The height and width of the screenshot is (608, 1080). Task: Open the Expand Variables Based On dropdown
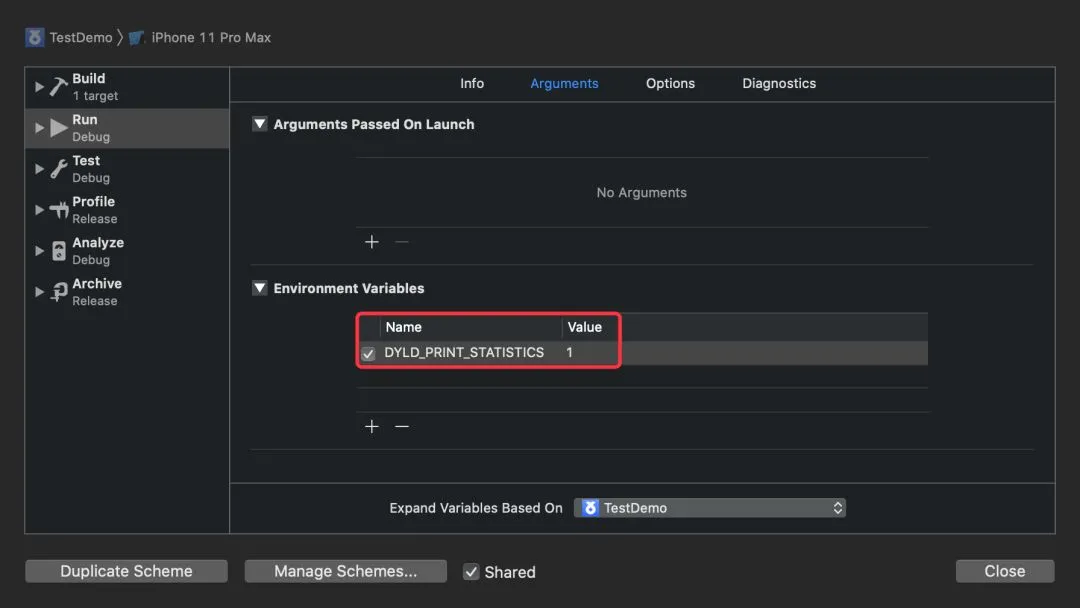point(710,508)
